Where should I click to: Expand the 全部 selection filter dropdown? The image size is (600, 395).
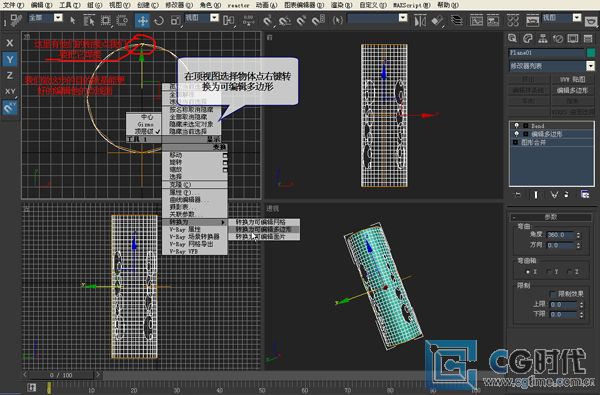pos(58,18)
